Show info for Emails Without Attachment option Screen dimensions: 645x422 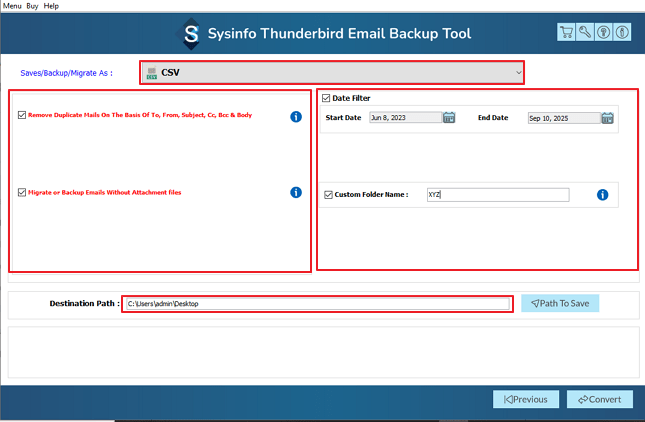pyautogui.click(x=296, y=192)
